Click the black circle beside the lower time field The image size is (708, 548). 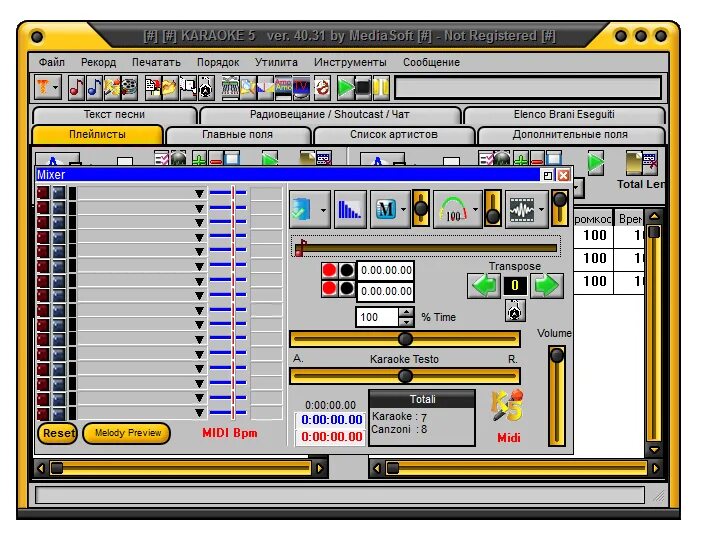tap(347, 288)
